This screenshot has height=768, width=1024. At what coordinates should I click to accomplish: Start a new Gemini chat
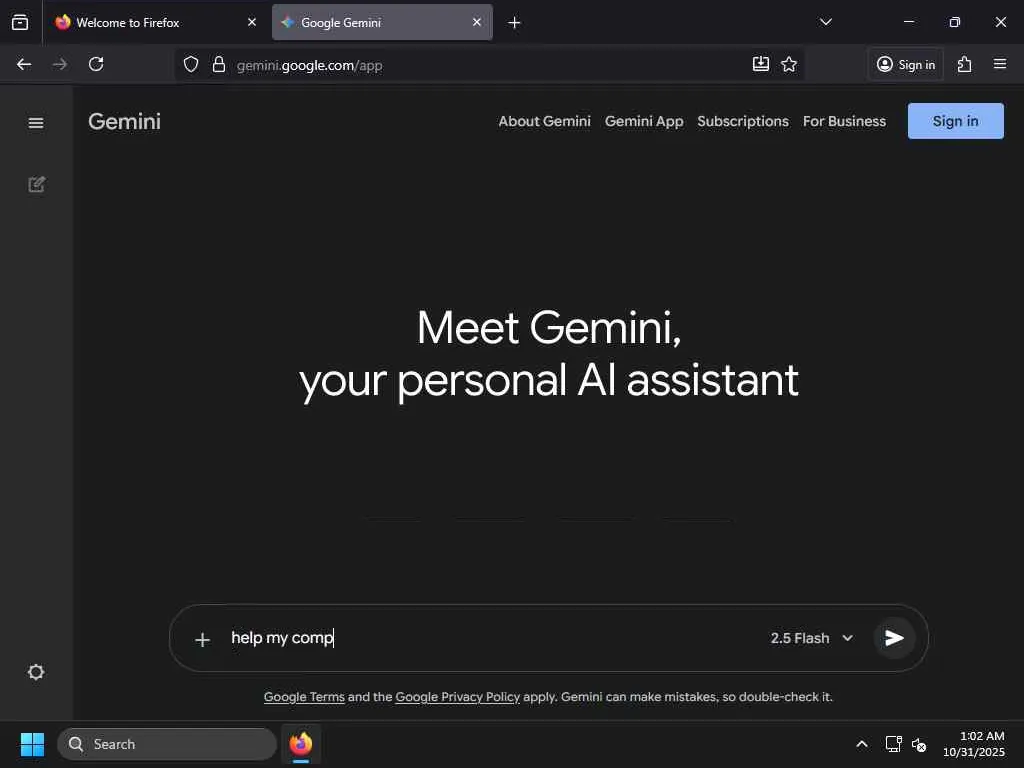(37, 185)
